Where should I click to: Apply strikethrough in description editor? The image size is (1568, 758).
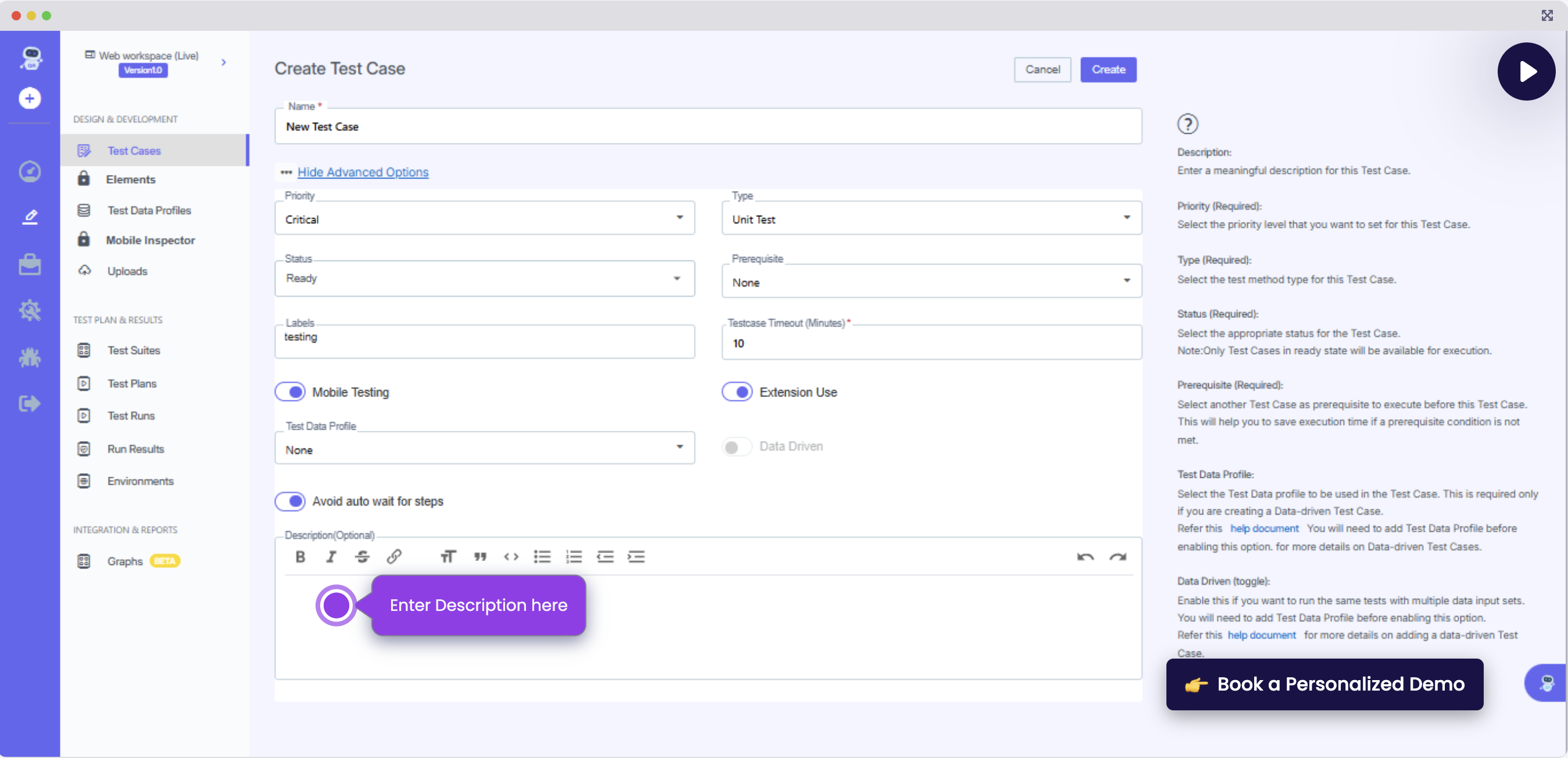(362, 556)
